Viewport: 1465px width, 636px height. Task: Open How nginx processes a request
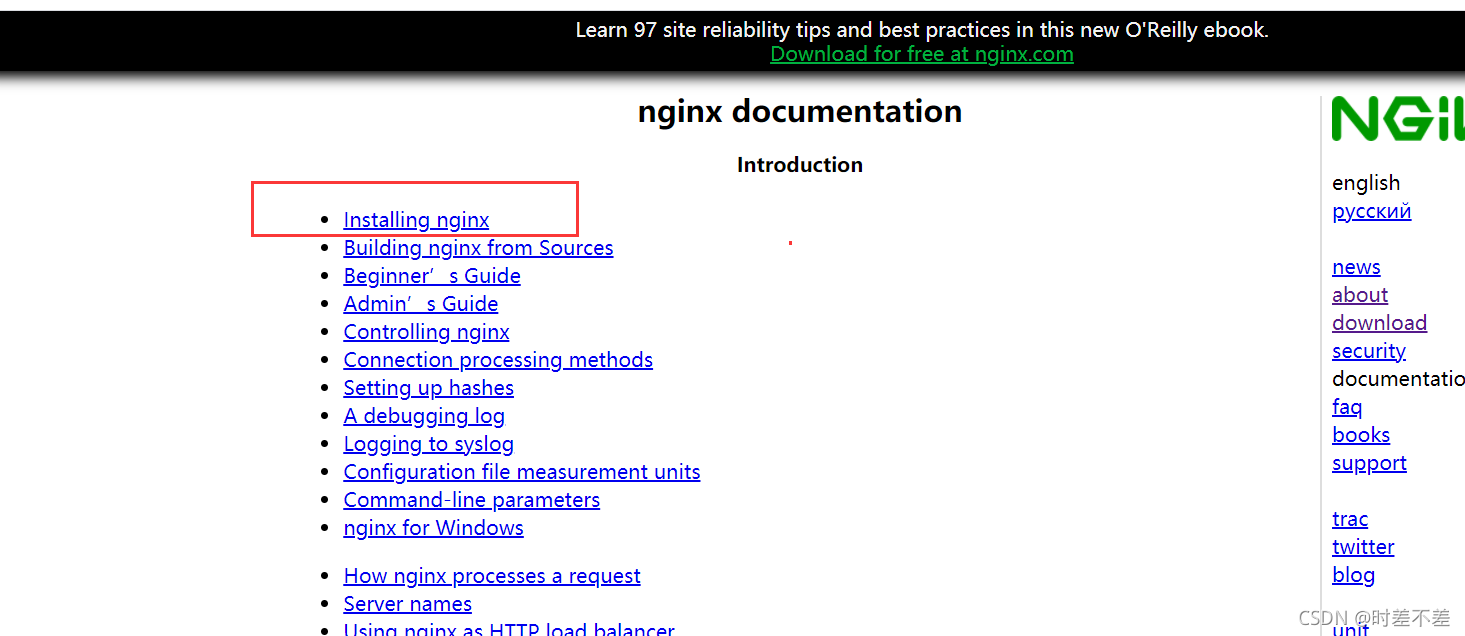click(x=492, y=576)
